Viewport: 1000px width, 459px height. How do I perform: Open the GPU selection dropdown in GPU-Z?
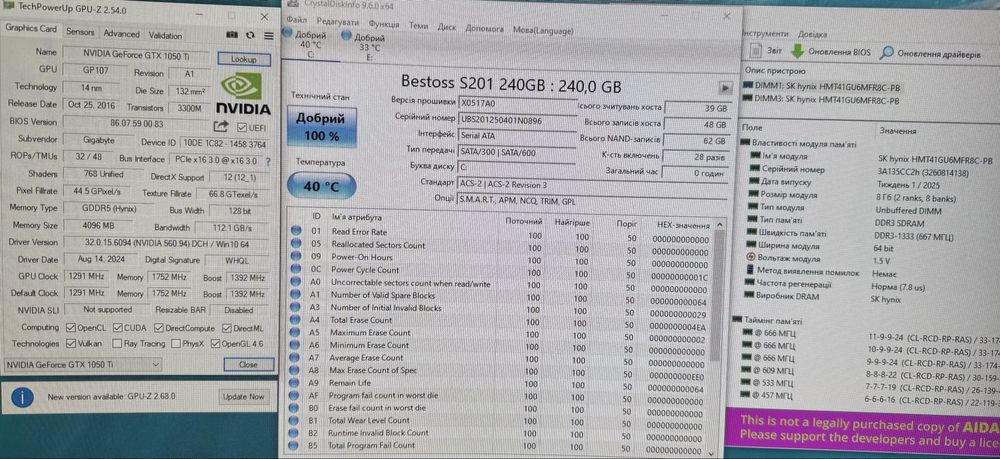pyautogui.click(x=83, y=364)
